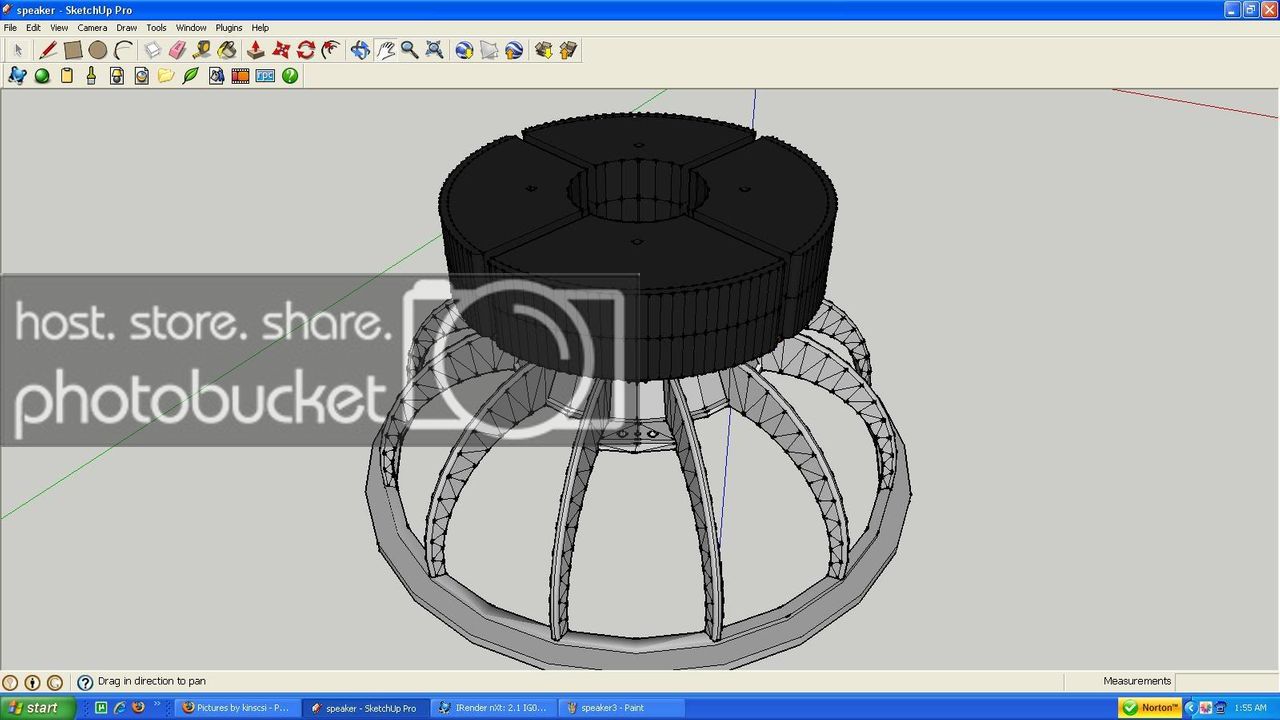Click the Get Models icon

pyautogui.click(x=543, y=50)
